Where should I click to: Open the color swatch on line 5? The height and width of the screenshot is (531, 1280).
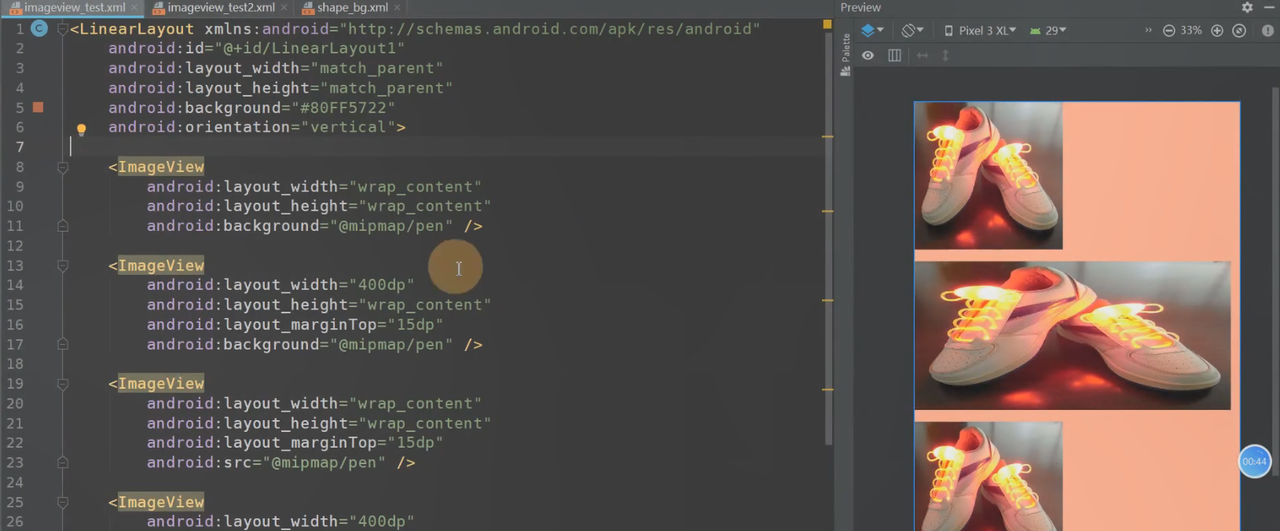pos(38,107)
